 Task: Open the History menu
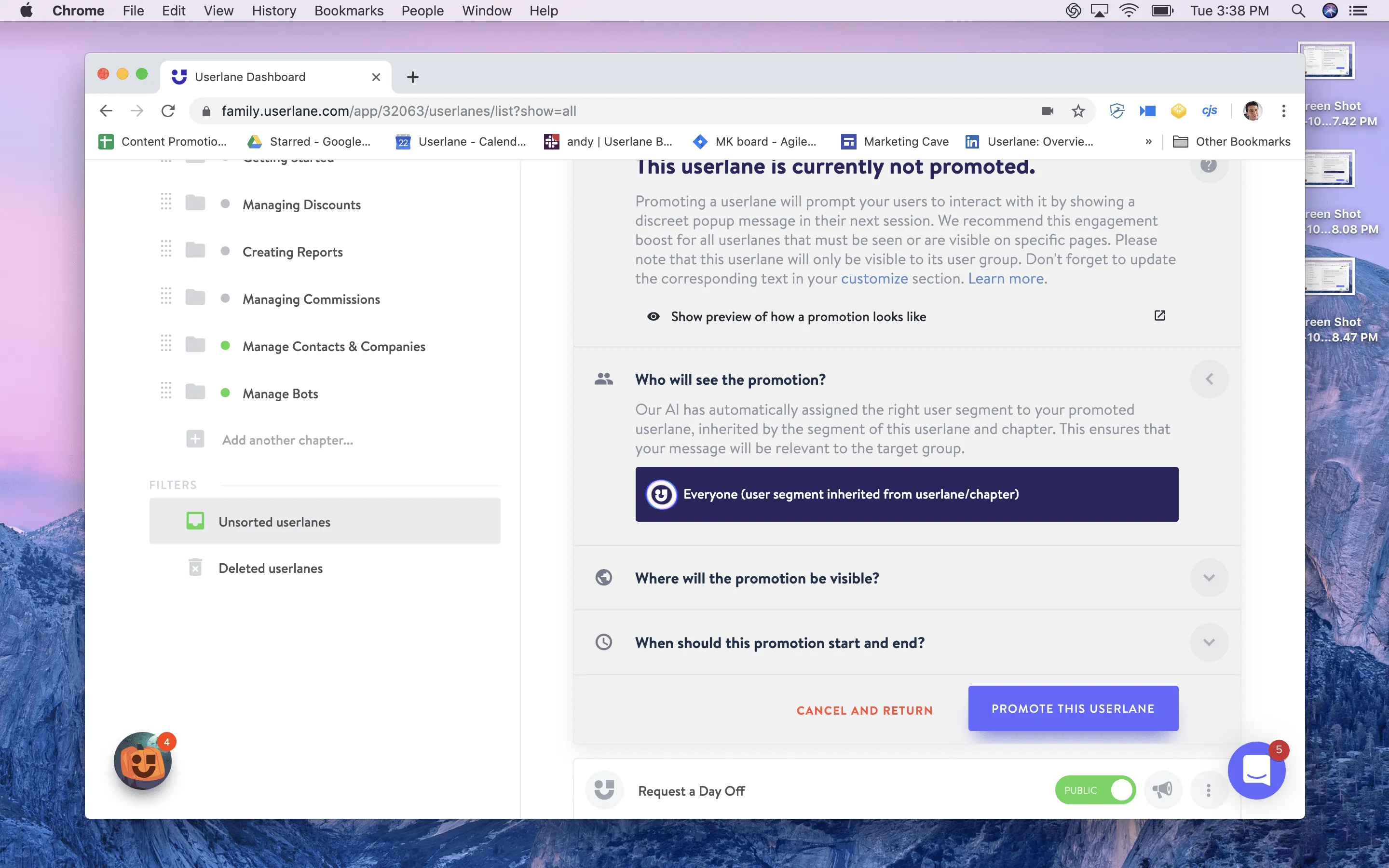[274, 10]
